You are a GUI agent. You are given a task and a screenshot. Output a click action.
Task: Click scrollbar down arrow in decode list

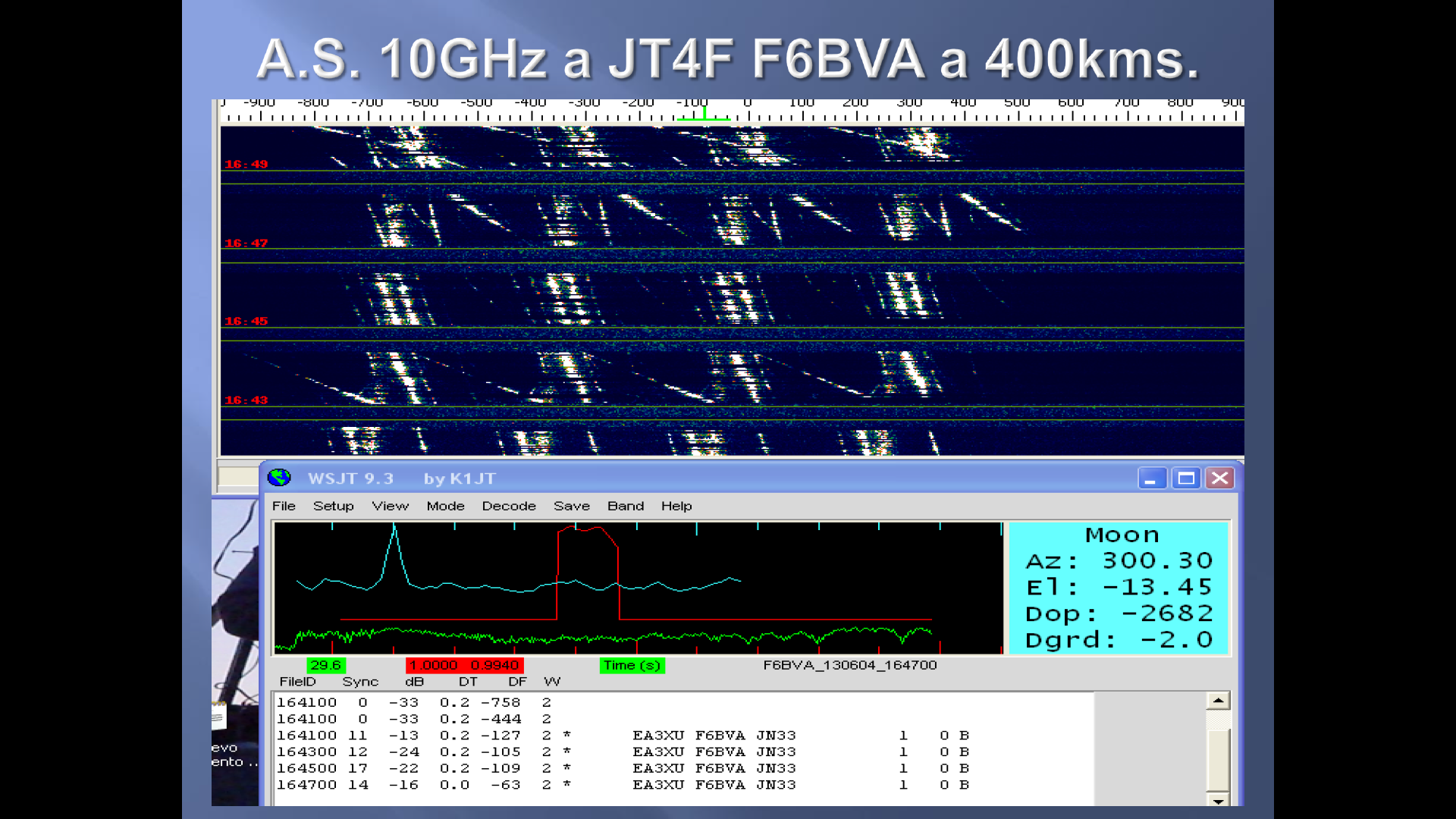[1218, 801]
